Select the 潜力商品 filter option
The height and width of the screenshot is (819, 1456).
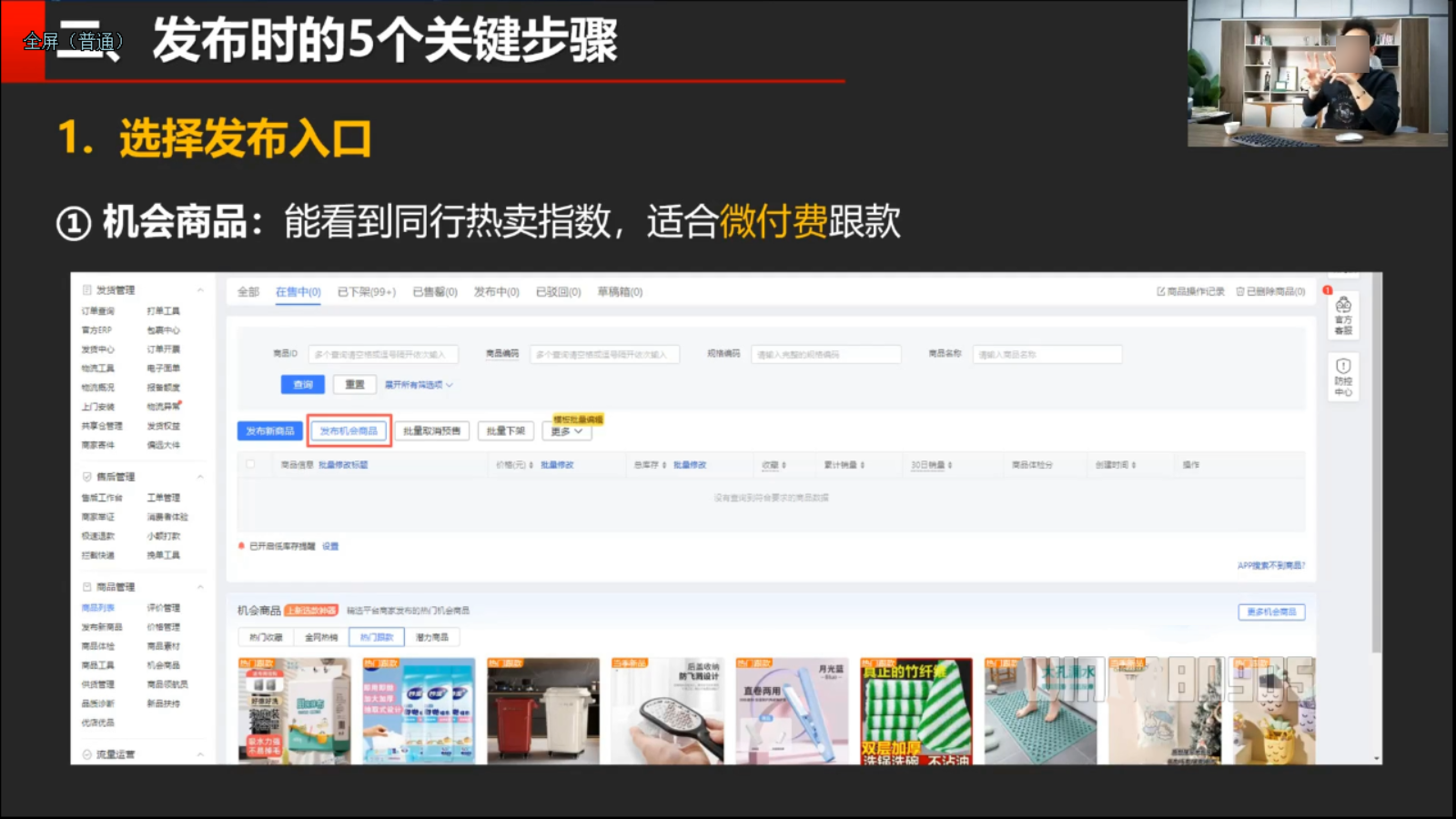coord(432,637)
